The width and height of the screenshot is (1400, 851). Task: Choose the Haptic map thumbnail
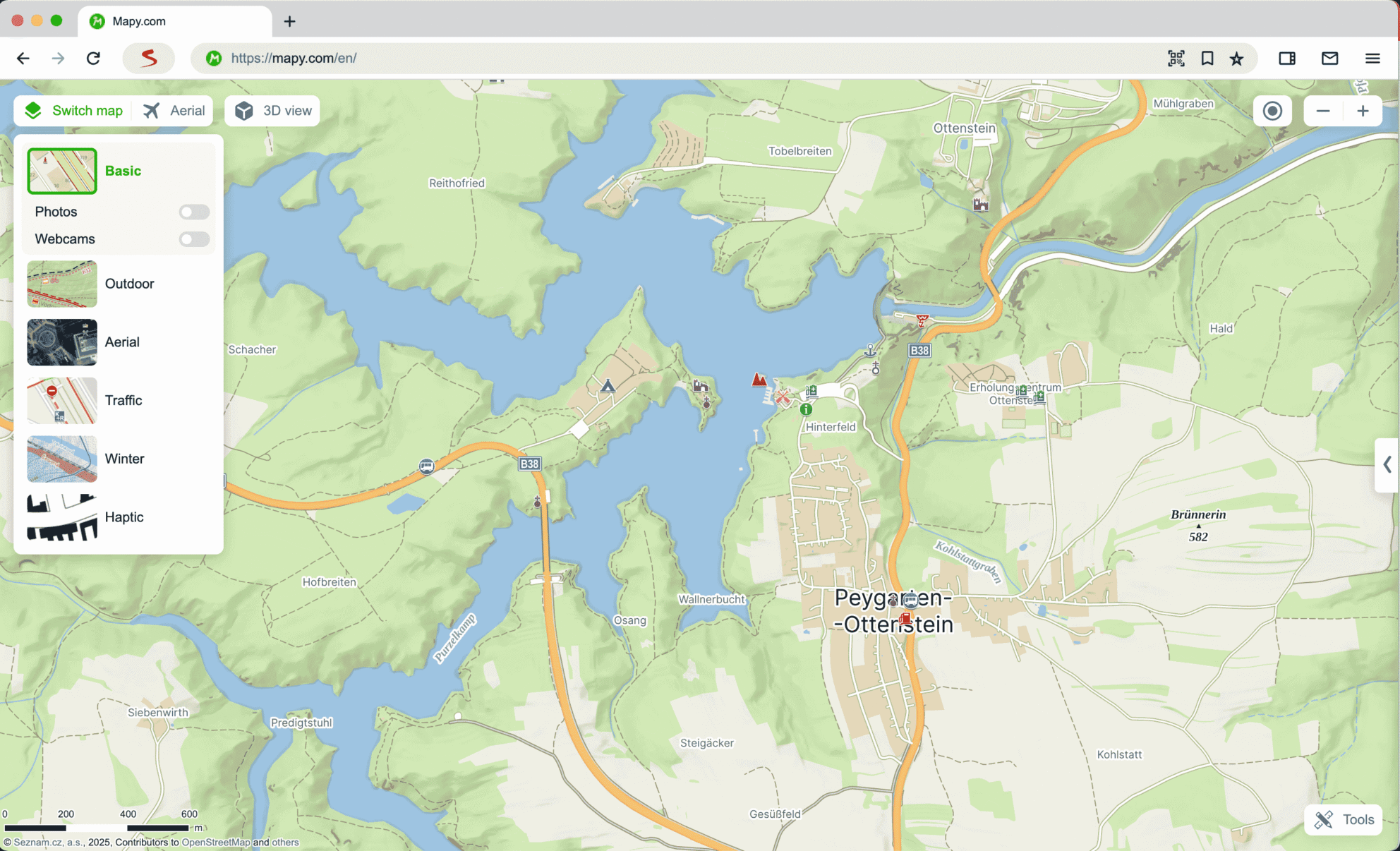62,517
